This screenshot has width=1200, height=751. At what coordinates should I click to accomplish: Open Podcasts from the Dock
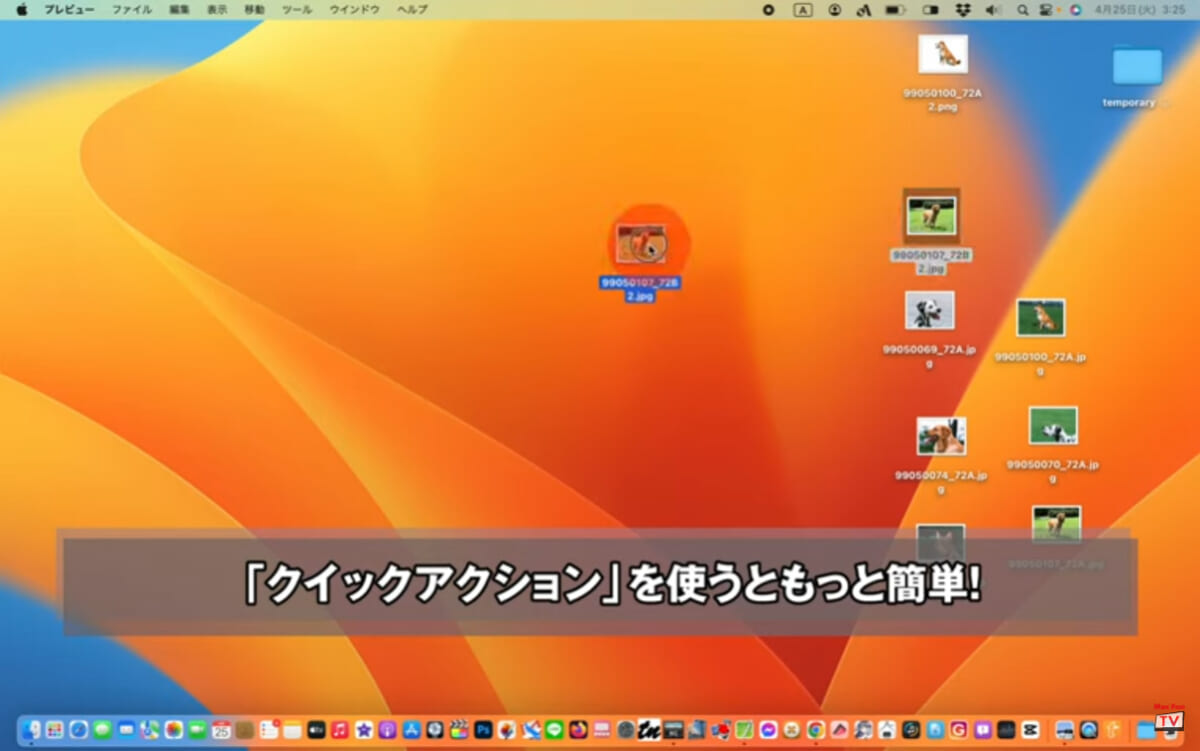coord(387,730)
